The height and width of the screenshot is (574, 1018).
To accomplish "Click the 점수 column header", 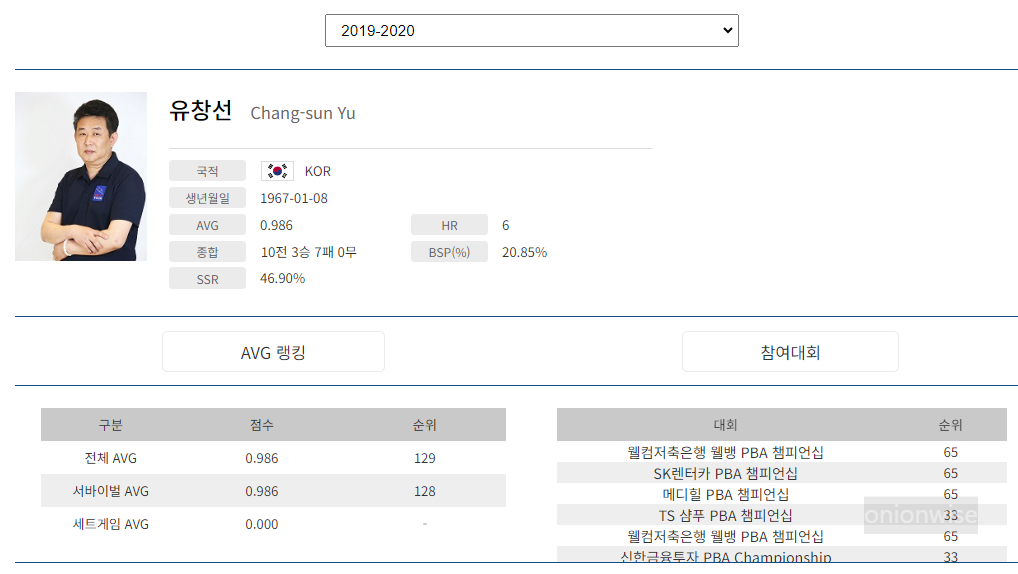I will coord(262,425).
